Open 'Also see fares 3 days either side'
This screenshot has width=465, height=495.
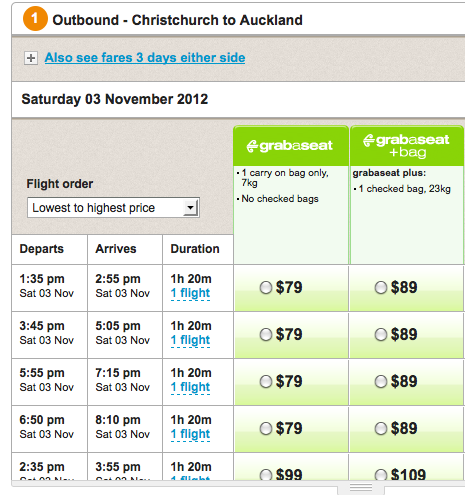coord(145,58)
